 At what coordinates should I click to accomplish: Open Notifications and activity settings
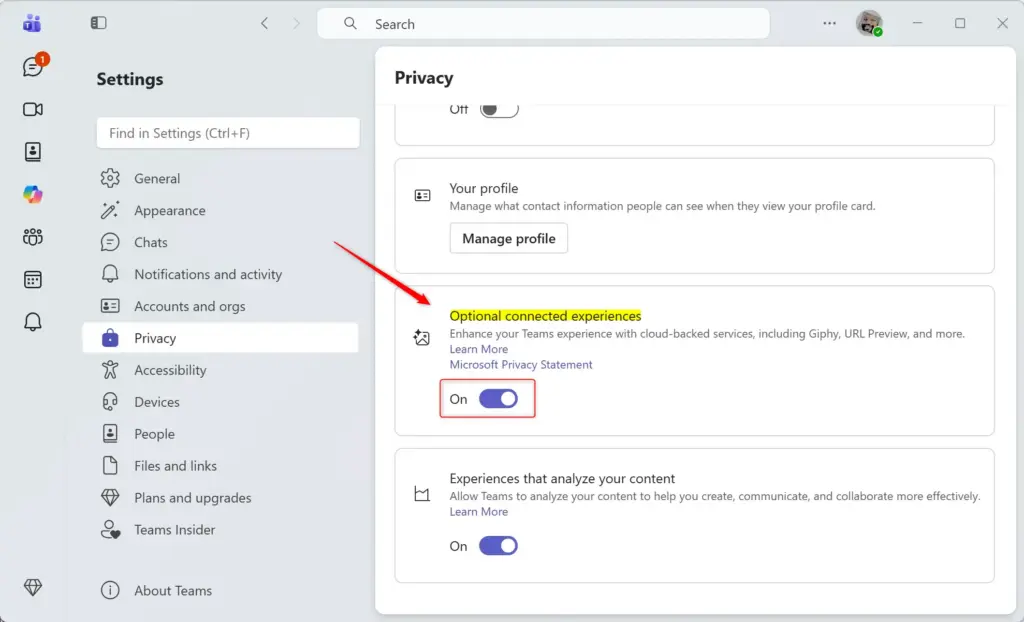click(221, 274)
